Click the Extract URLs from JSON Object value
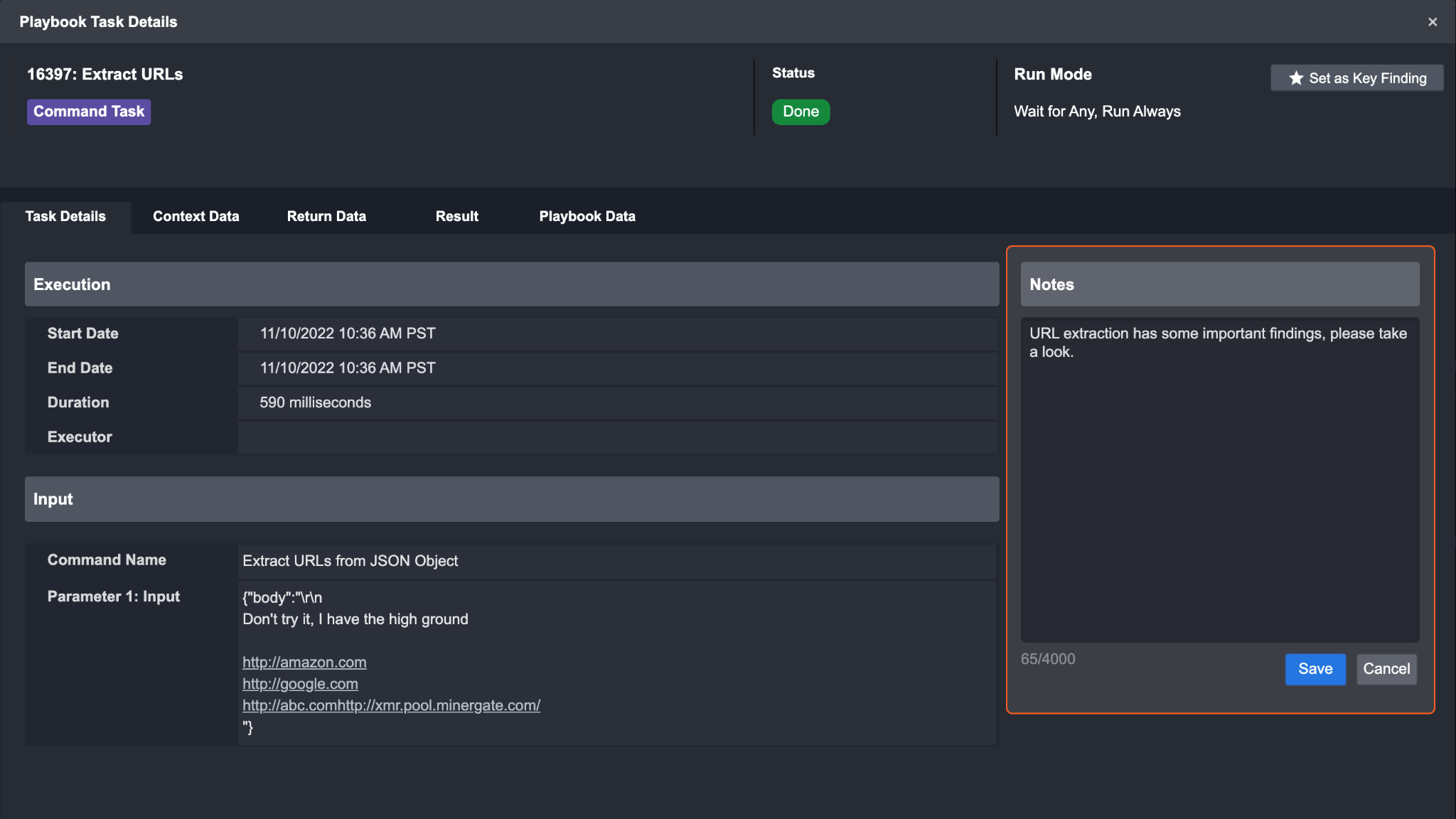 350,561
